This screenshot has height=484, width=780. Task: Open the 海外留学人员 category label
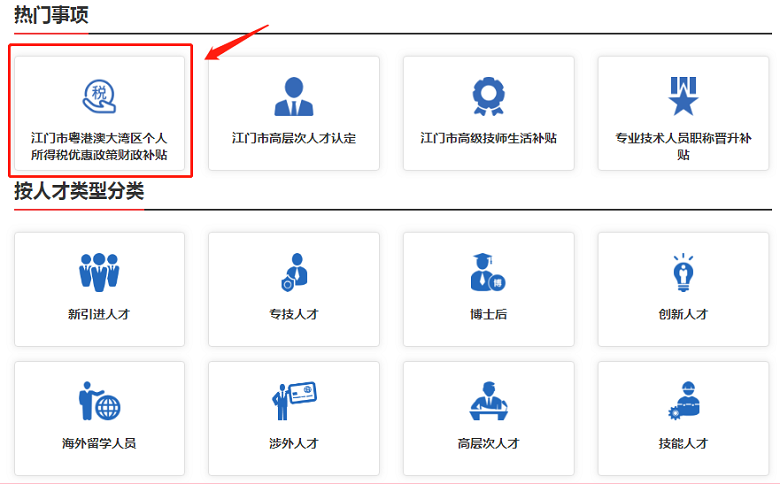coord(99,443)
